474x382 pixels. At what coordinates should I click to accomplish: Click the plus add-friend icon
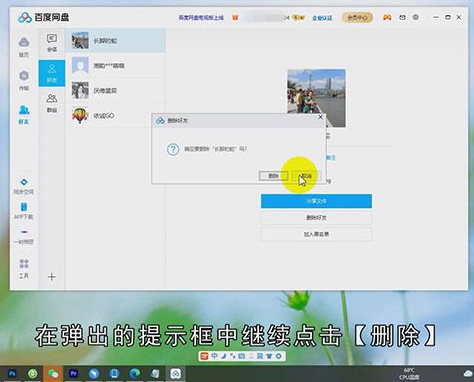pyautogui.click(x=52, y=277)
